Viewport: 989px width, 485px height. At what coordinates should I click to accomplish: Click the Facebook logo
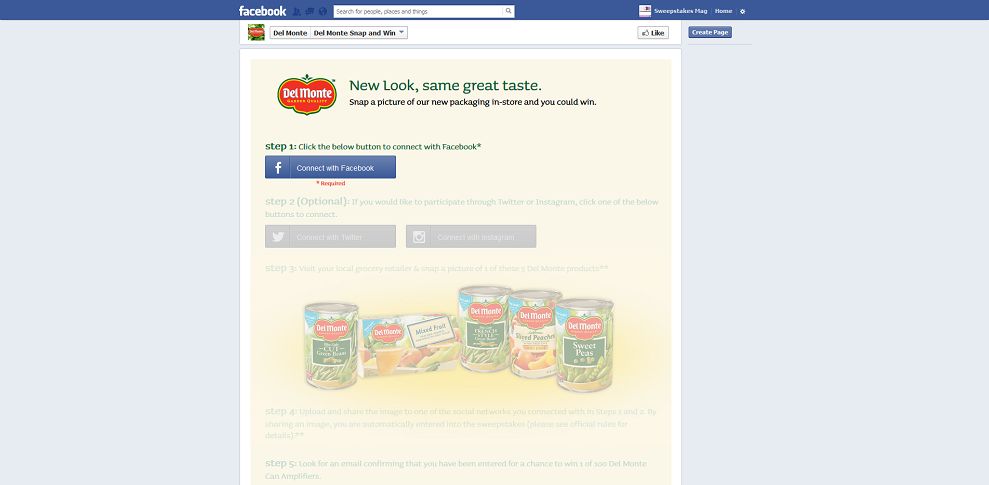[262, 11]
